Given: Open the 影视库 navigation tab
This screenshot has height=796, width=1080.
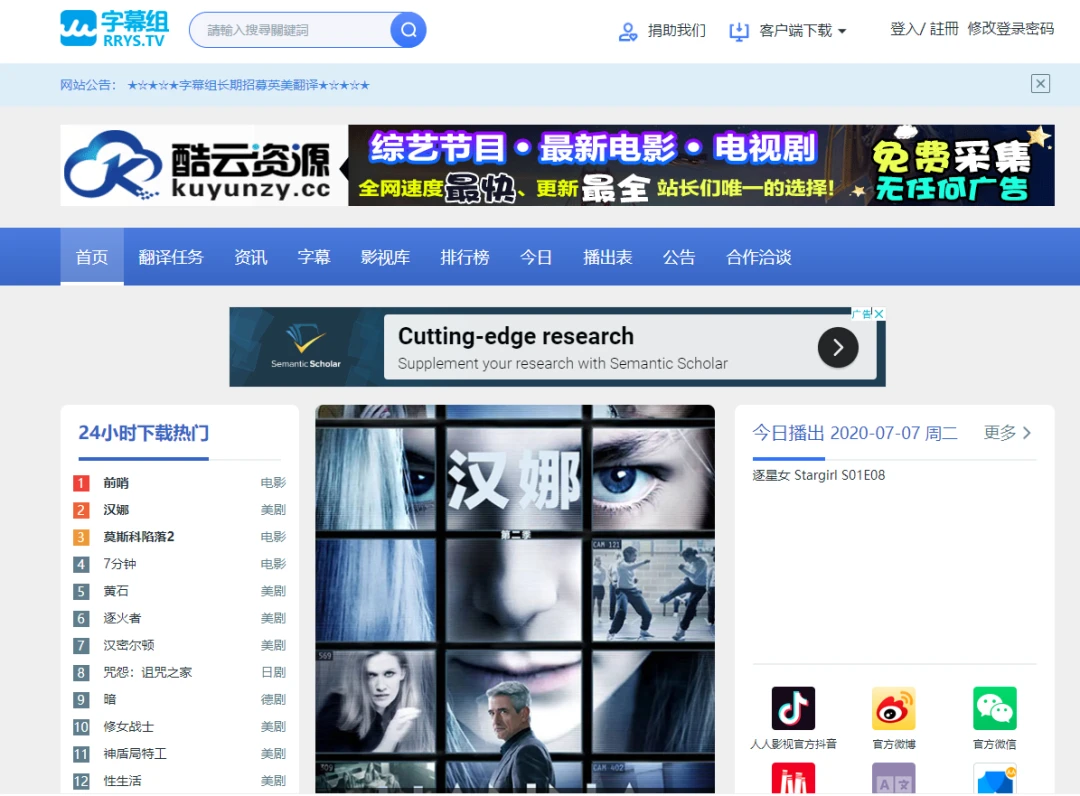Looking at the screenshot, I should coord(386,257).
